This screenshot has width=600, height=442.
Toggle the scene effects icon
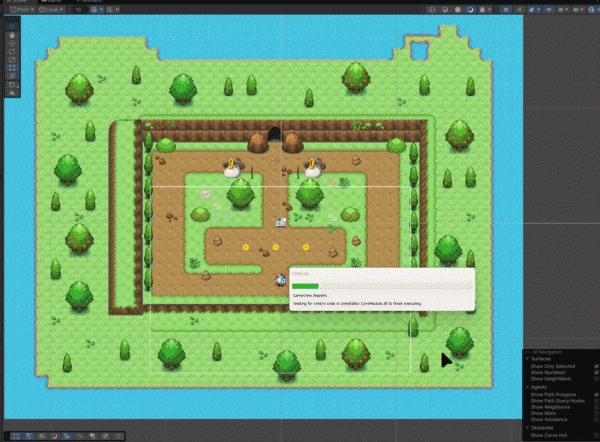click(532, 10)
